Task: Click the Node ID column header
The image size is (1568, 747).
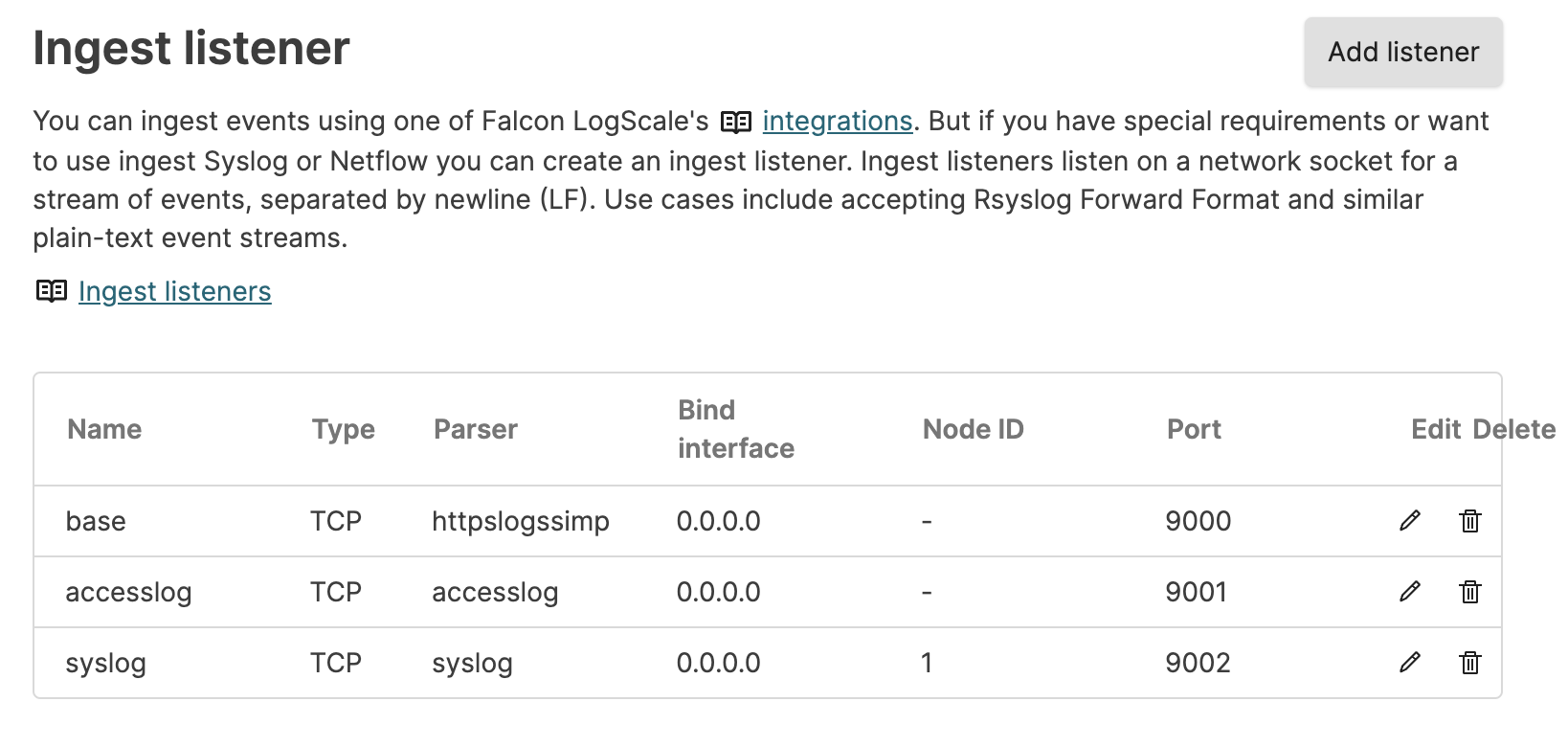Action: 973,429
